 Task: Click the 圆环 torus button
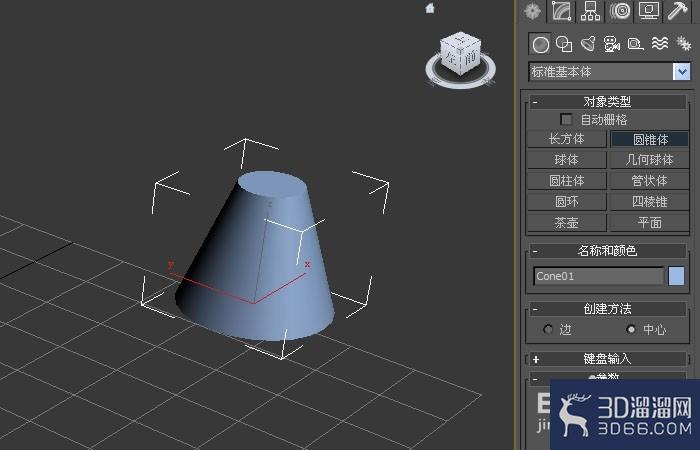[567, 202]
